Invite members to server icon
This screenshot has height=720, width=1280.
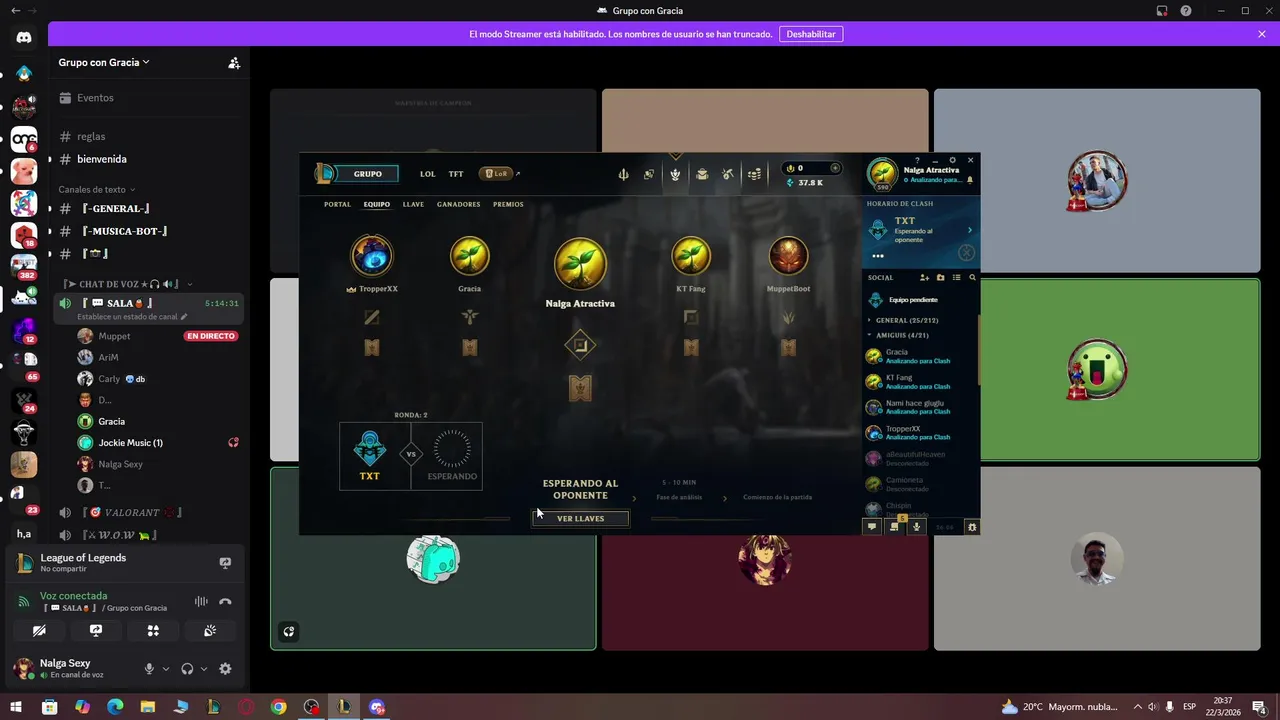(x=234, y=62)
